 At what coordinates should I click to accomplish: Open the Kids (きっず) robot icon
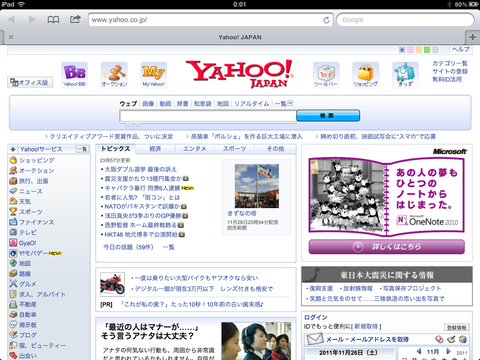pos(405,75)
